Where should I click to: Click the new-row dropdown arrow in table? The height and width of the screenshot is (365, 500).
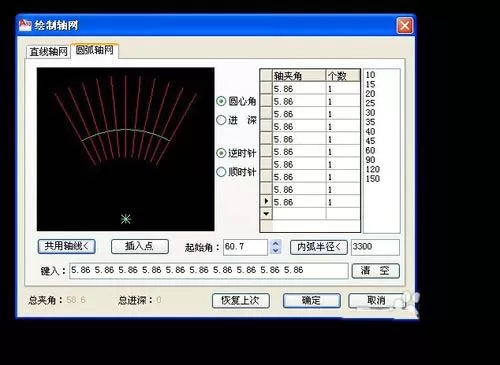[x=266, y=214]
